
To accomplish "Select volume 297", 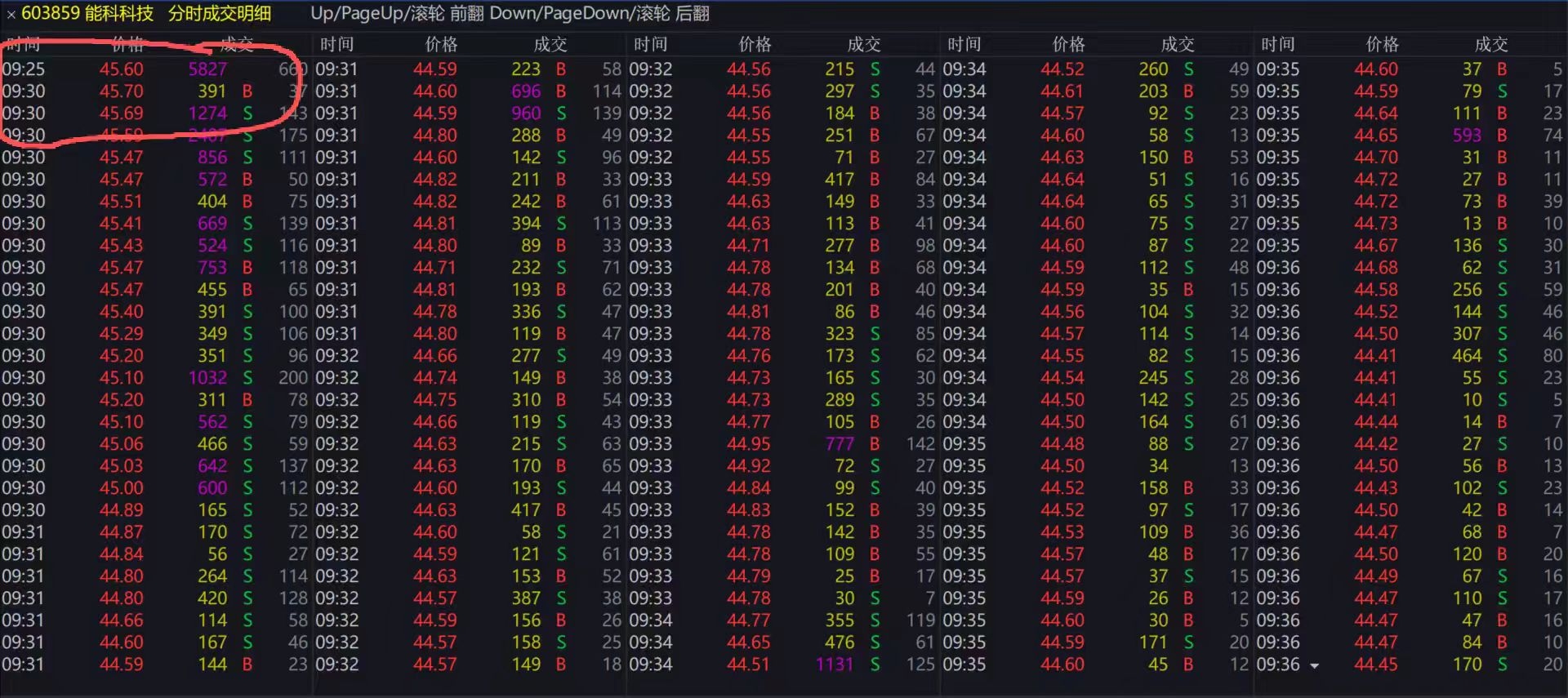I will coord(840,91).
